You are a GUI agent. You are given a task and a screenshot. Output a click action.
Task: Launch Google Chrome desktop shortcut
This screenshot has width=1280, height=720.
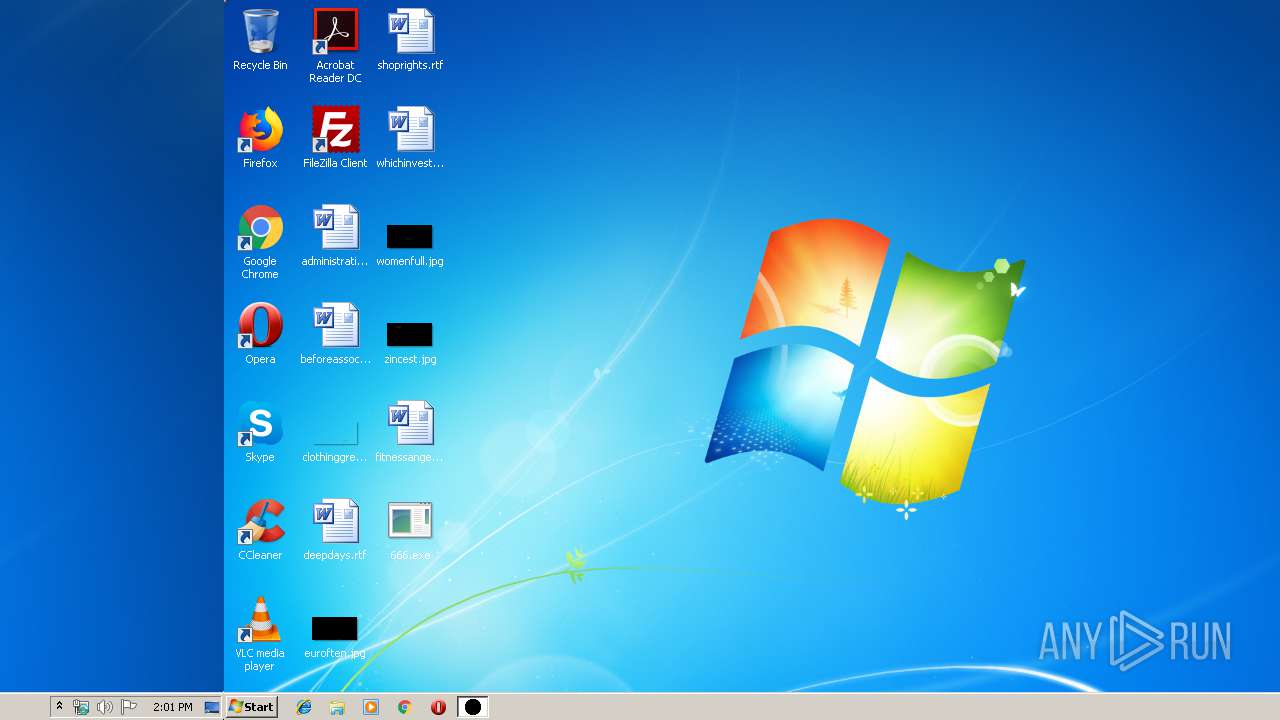260,242
